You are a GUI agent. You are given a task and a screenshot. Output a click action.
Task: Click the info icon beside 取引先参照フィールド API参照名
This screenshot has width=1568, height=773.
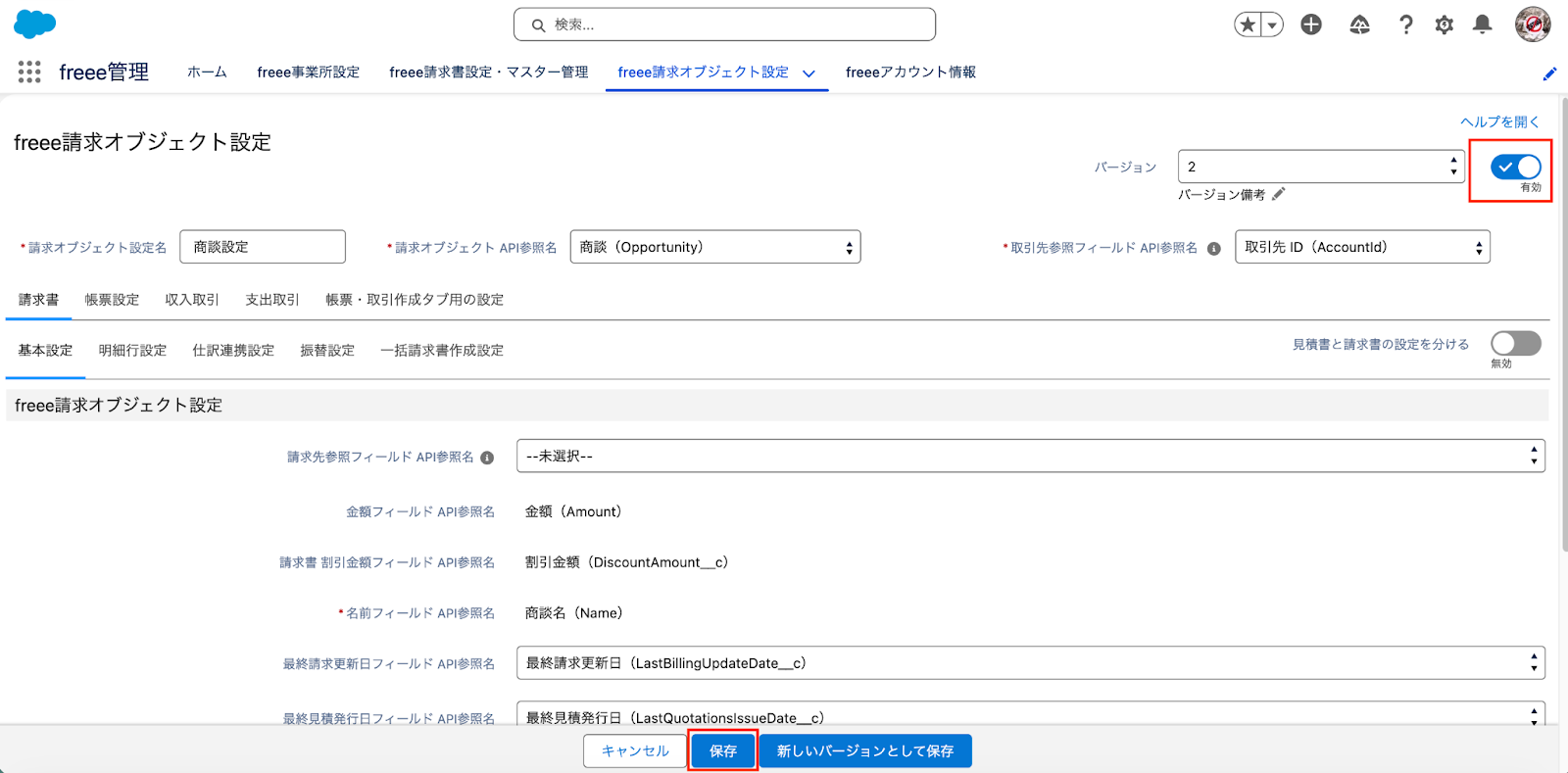(1214, 248)
